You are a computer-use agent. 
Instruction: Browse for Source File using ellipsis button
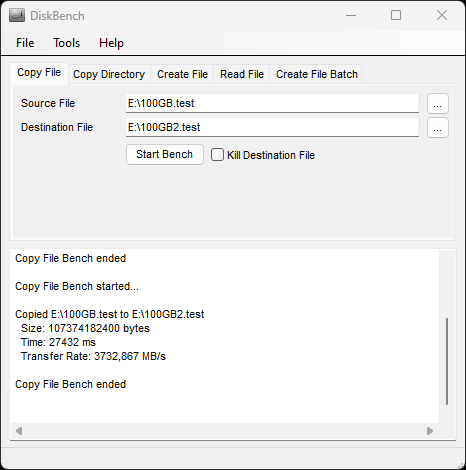pos(438,103)
